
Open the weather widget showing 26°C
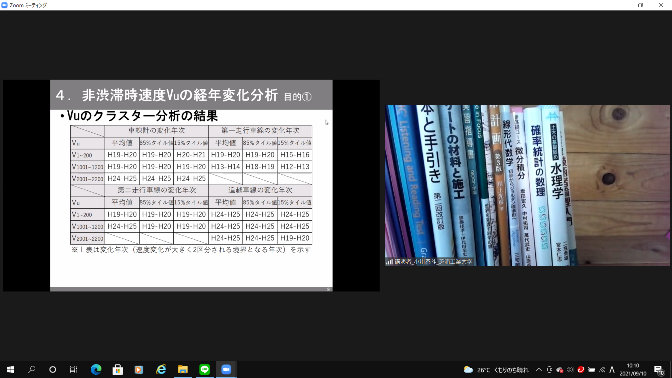coord(496,369)
